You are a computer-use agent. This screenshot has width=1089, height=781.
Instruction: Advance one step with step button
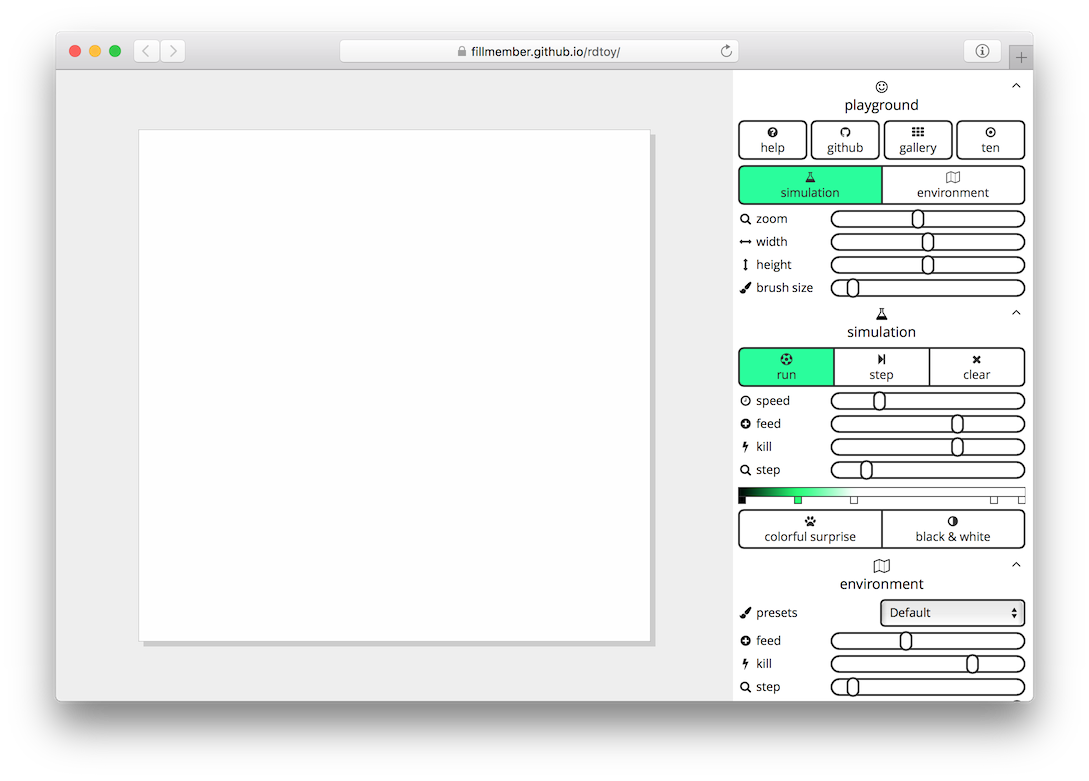coord(881,367)
